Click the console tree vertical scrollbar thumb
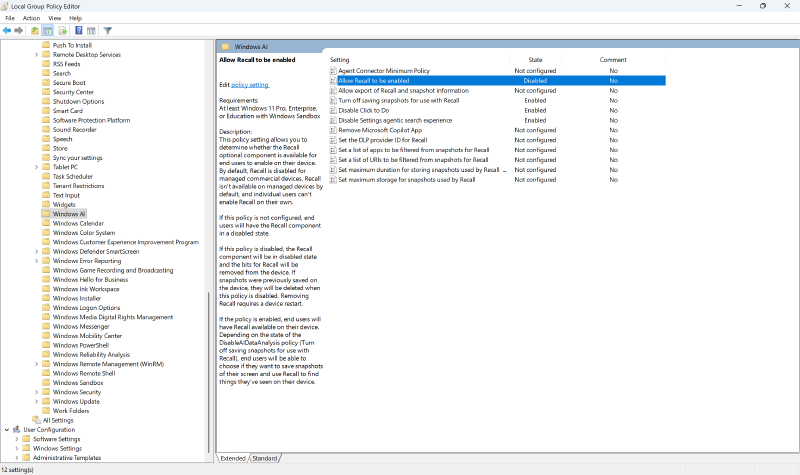Image resolution: width=800 pixels, height=475 pixels. (x=208, y=372)
